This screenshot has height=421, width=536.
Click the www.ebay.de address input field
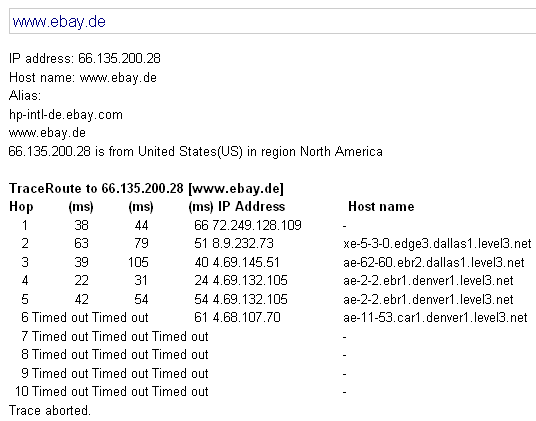point(272,21)
